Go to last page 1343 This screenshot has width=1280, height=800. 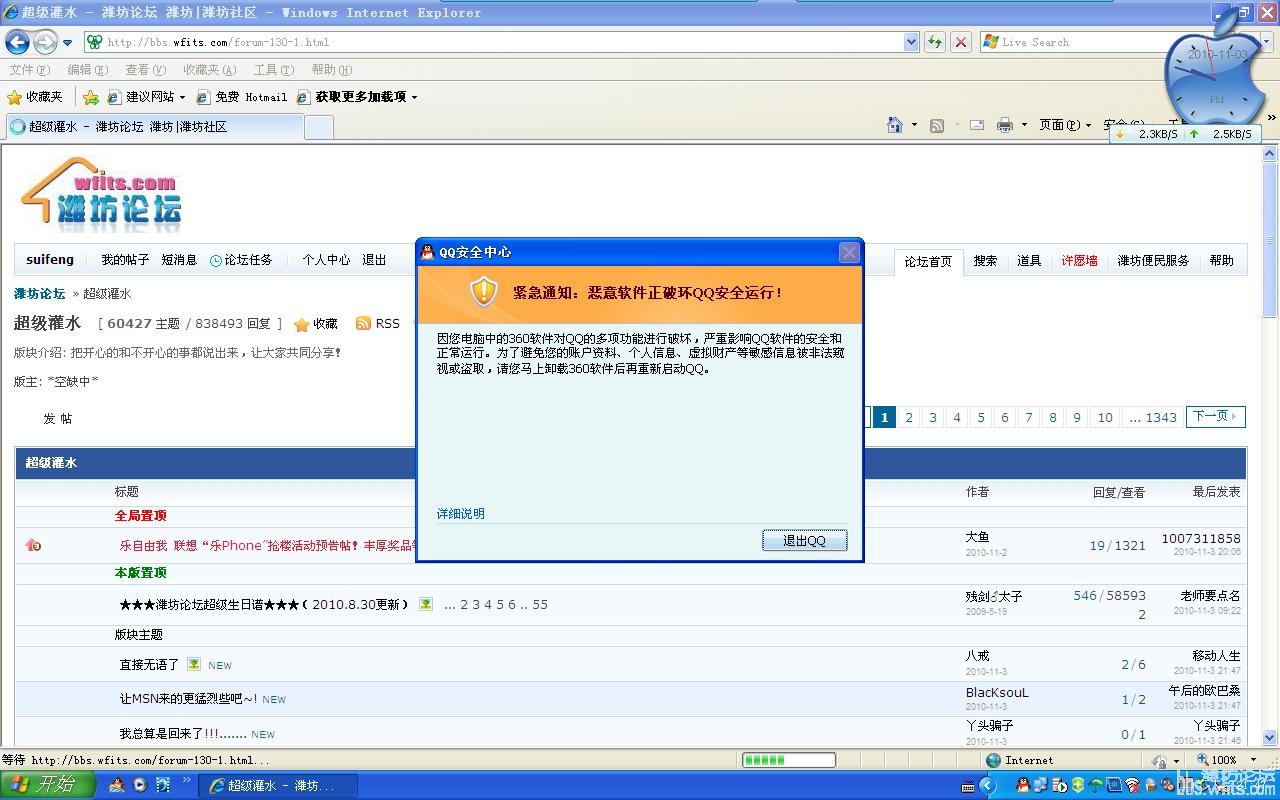click(1153, 417)
